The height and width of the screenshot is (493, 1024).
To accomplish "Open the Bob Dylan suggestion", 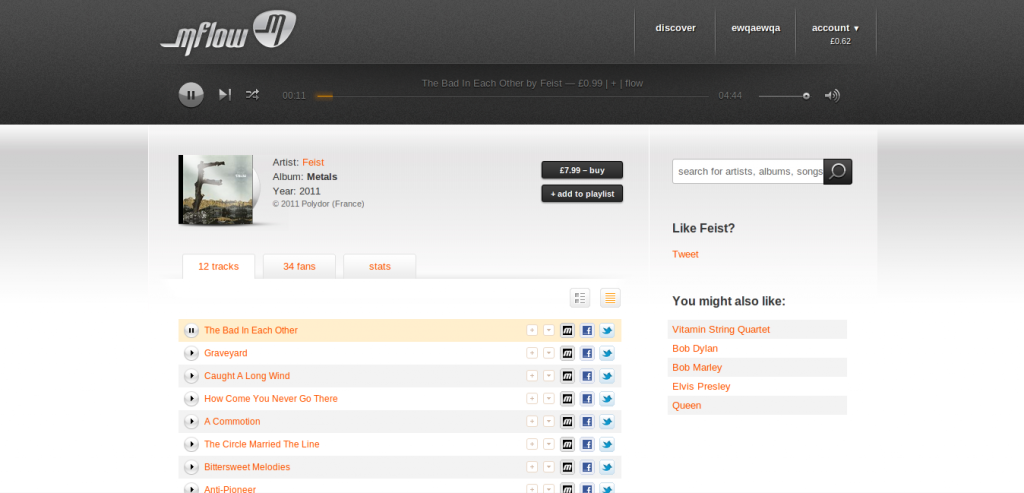I will [695, 349].
